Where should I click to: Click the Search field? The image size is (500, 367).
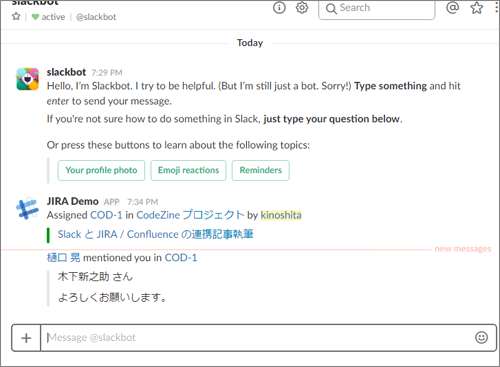click(x=377, y=9)
